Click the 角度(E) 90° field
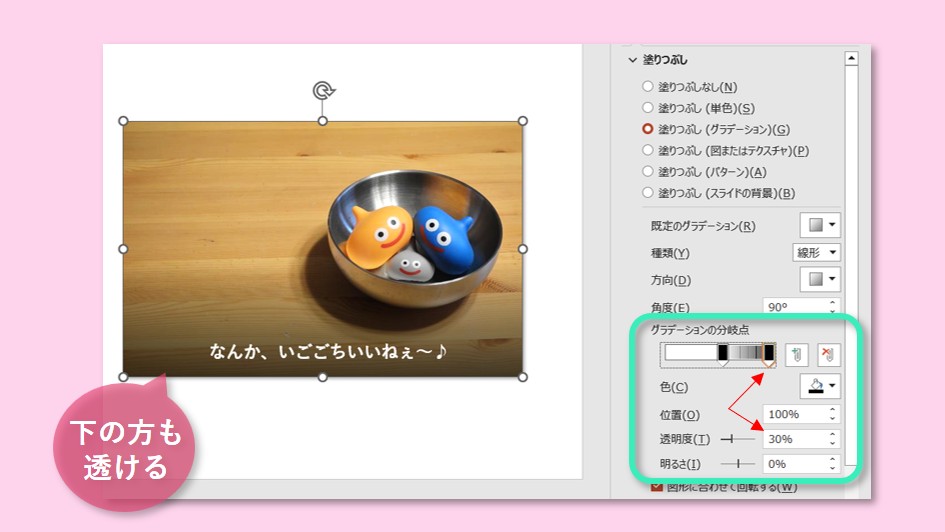The height and width of the screenshot is (532, 945). pos(794,307)
